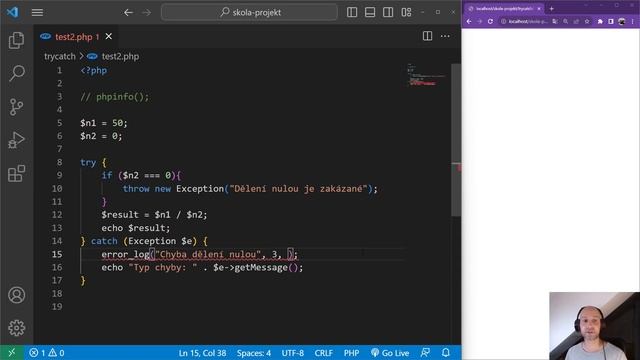The width and height of the screenshot is (640, 360).
Task: Click the zoom magnifier icon in Chrome address bar
Action: (565, 21)
